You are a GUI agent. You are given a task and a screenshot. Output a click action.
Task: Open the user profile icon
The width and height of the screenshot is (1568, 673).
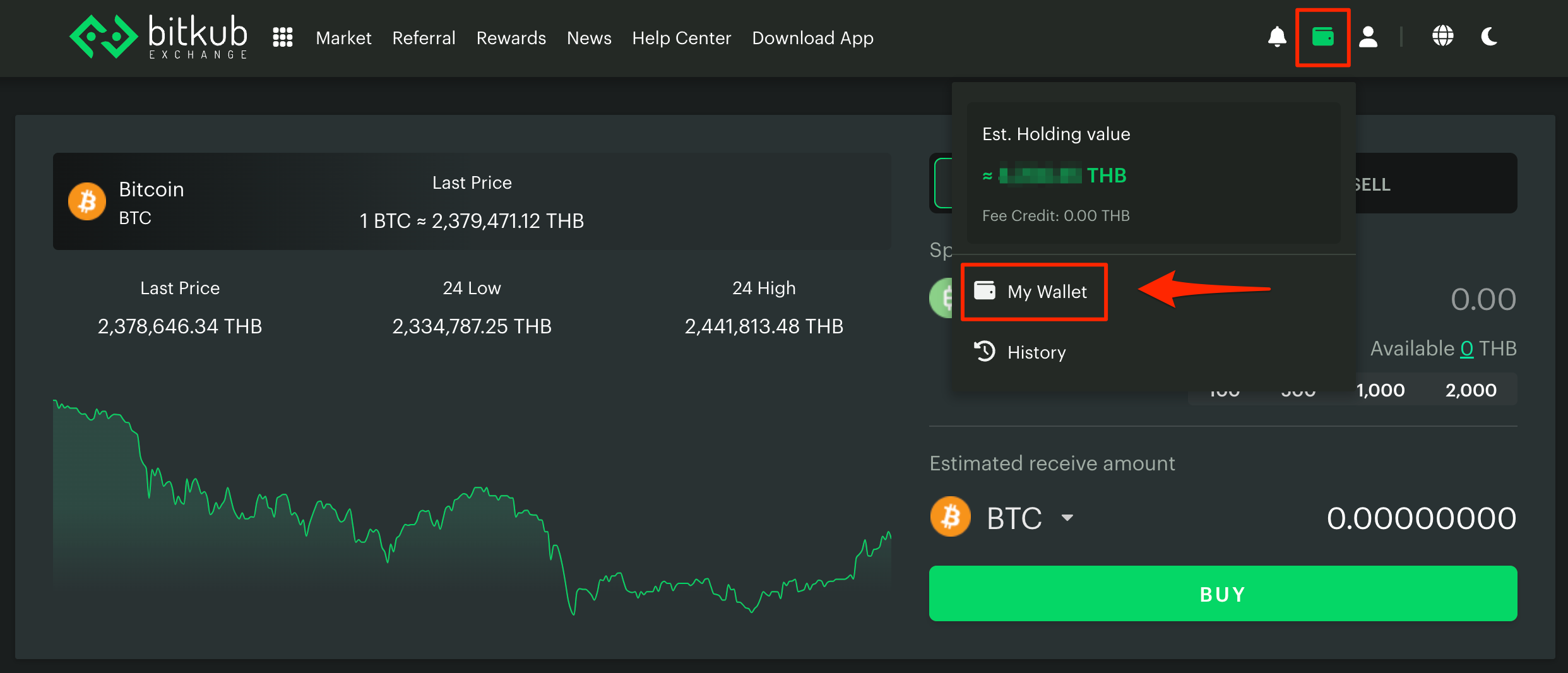click(1368, 37)
